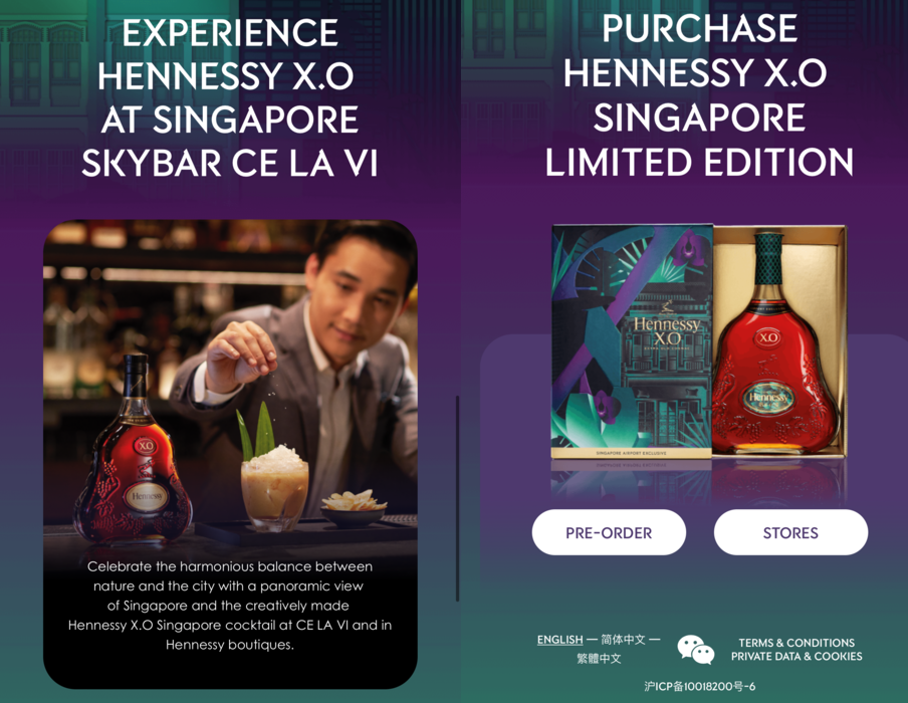Click the vertical scrollbar between the two panels

click(457, 498)
